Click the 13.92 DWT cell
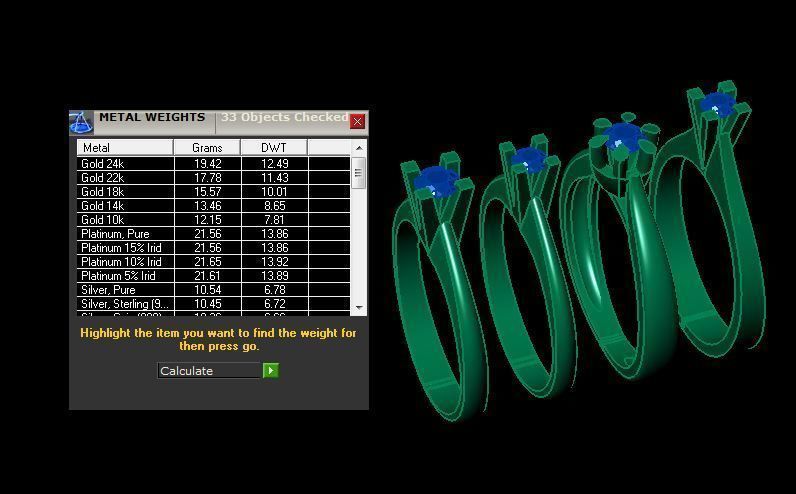Image resolution: width=796 pixels, height=494 pixels. coord(275,261)
